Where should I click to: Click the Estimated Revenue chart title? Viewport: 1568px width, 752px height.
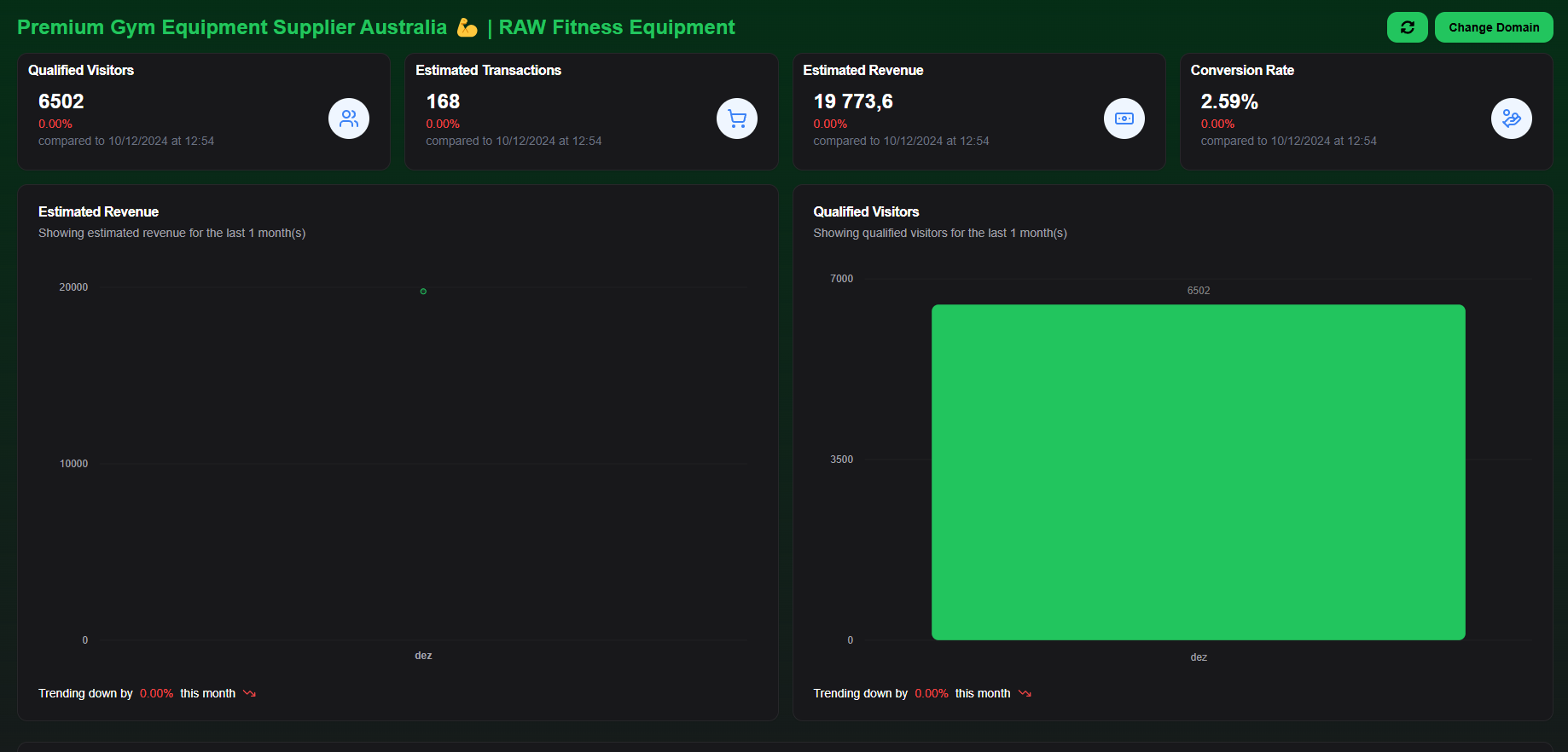tap(98, 211)
